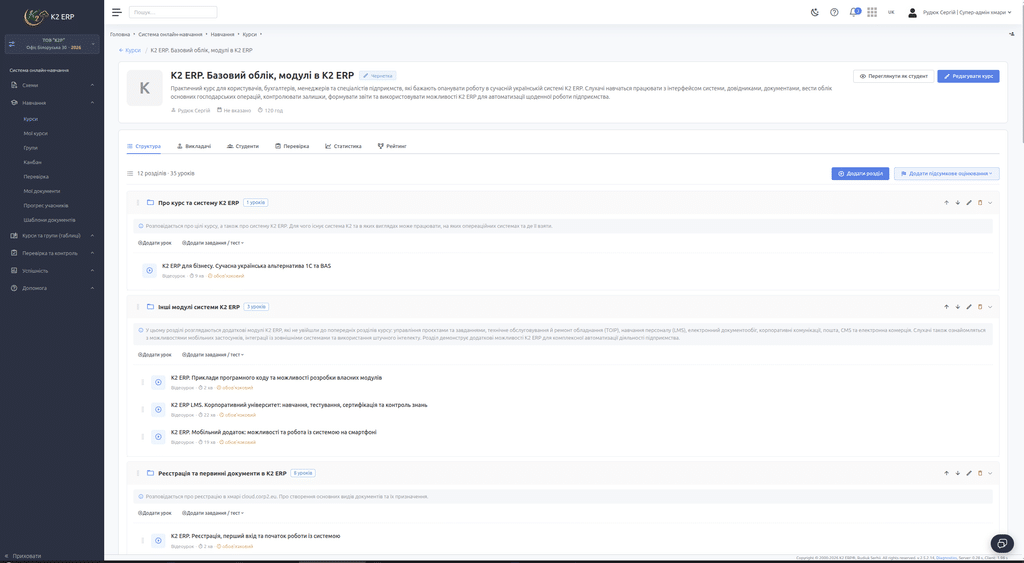Open user menu Рудюк Сергій
The width and height of the screenshot is (1024, 563).
click(x=960, y=12)
